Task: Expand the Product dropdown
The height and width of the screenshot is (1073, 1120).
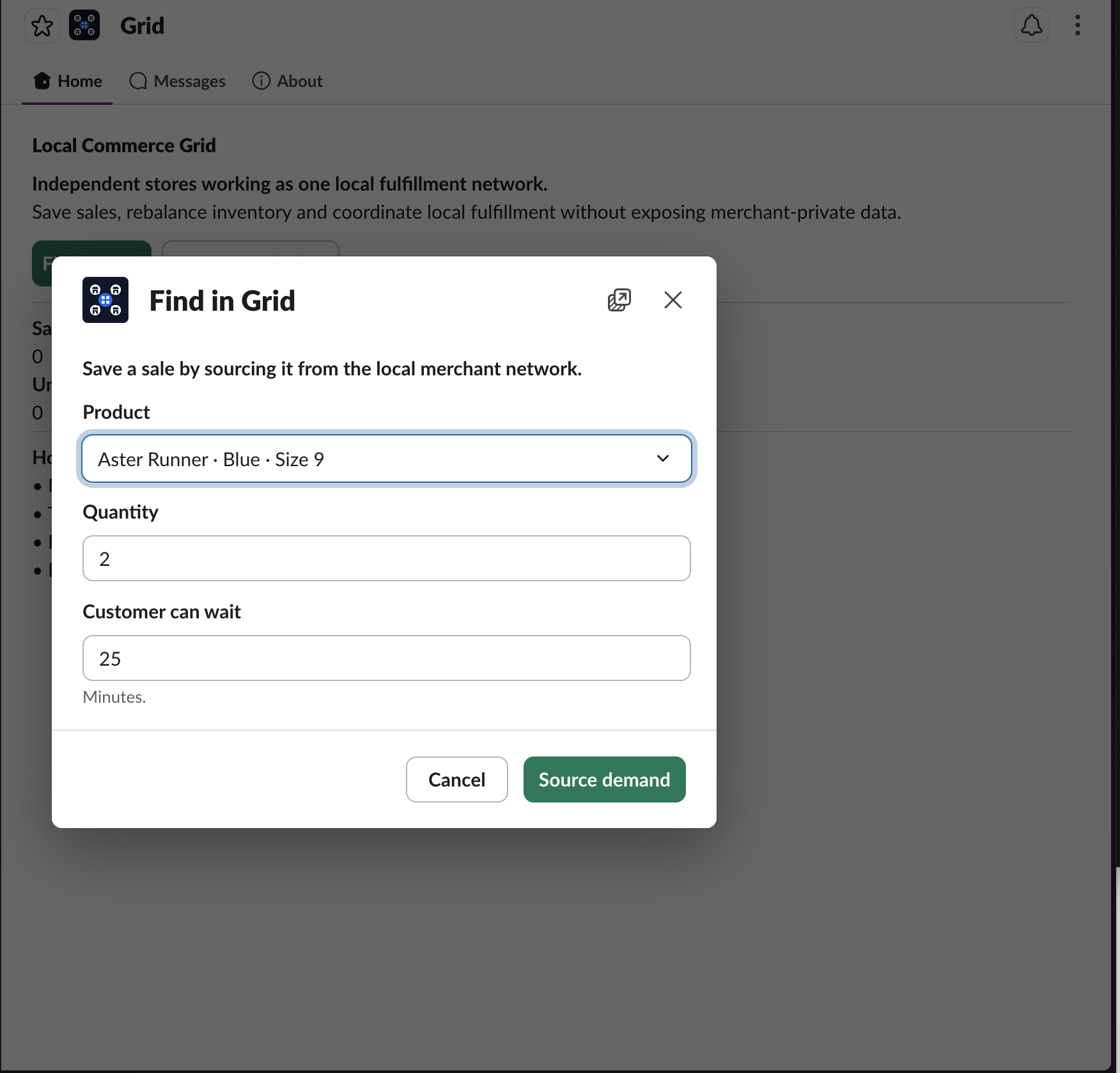Action: click(x=387, y=459)
